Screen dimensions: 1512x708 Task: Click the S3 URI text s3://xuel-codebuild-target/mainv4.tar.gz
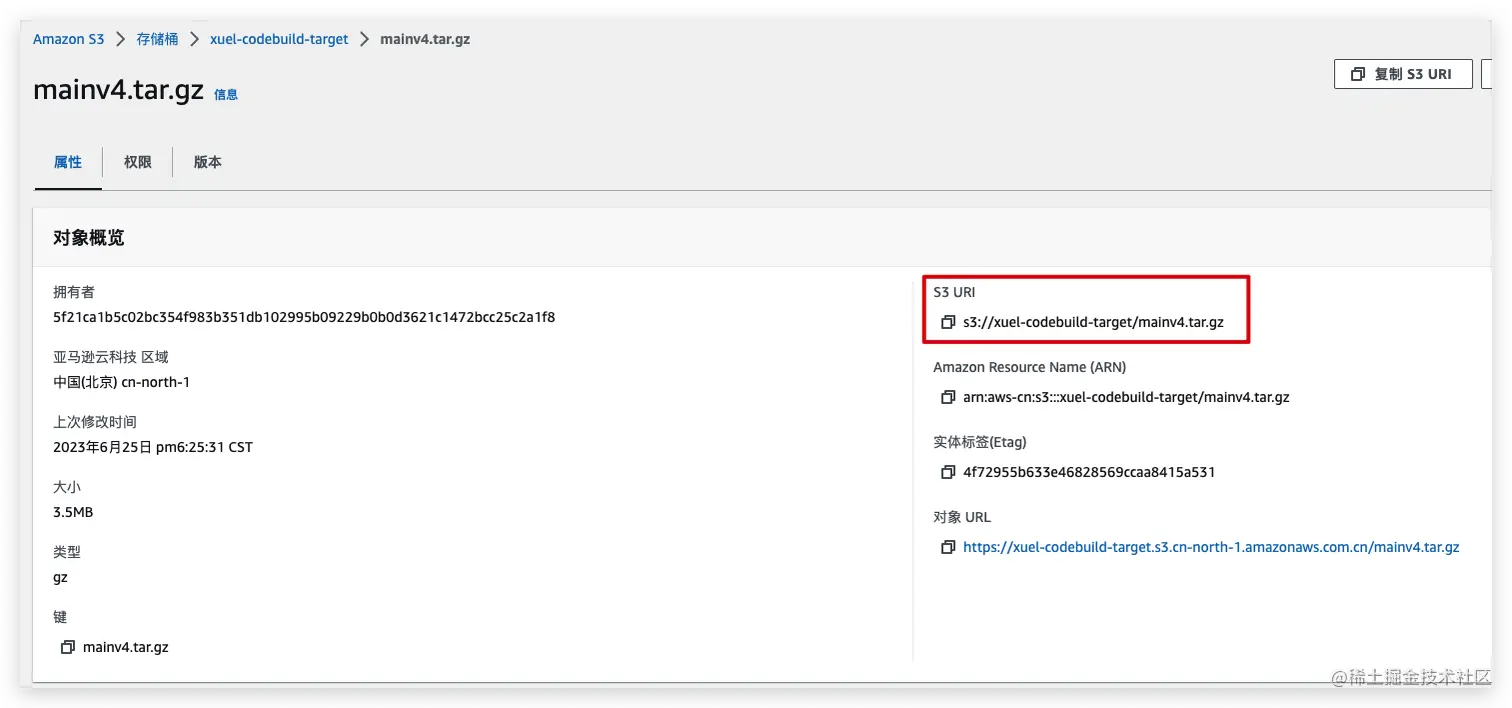(x=1093, y=322)
